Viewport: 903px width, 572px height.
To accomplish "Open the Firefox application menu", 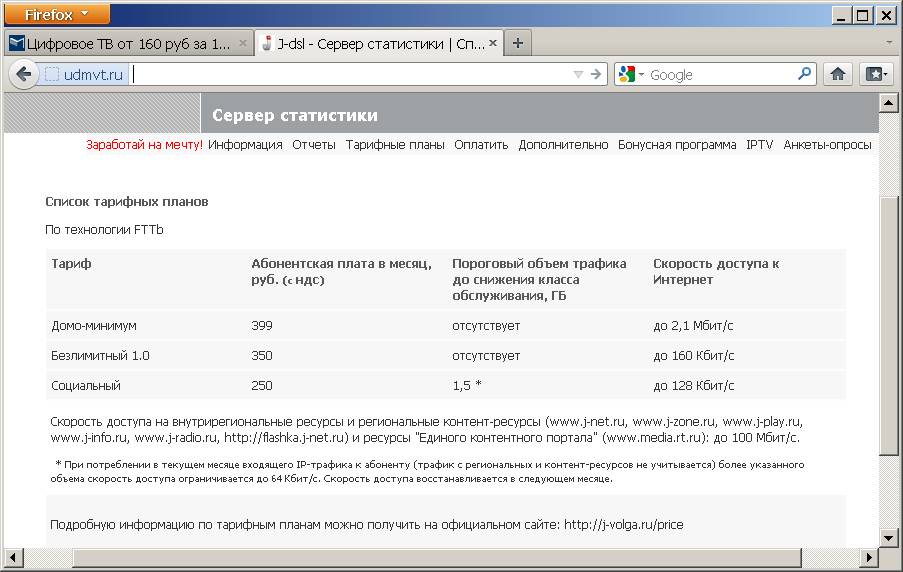I will (x=56, y=14).
